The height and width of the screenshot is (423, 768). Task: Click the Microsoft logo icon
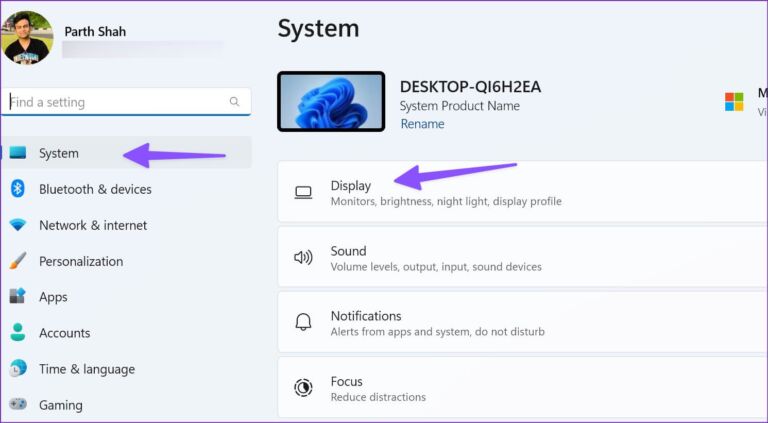(734, 102)
